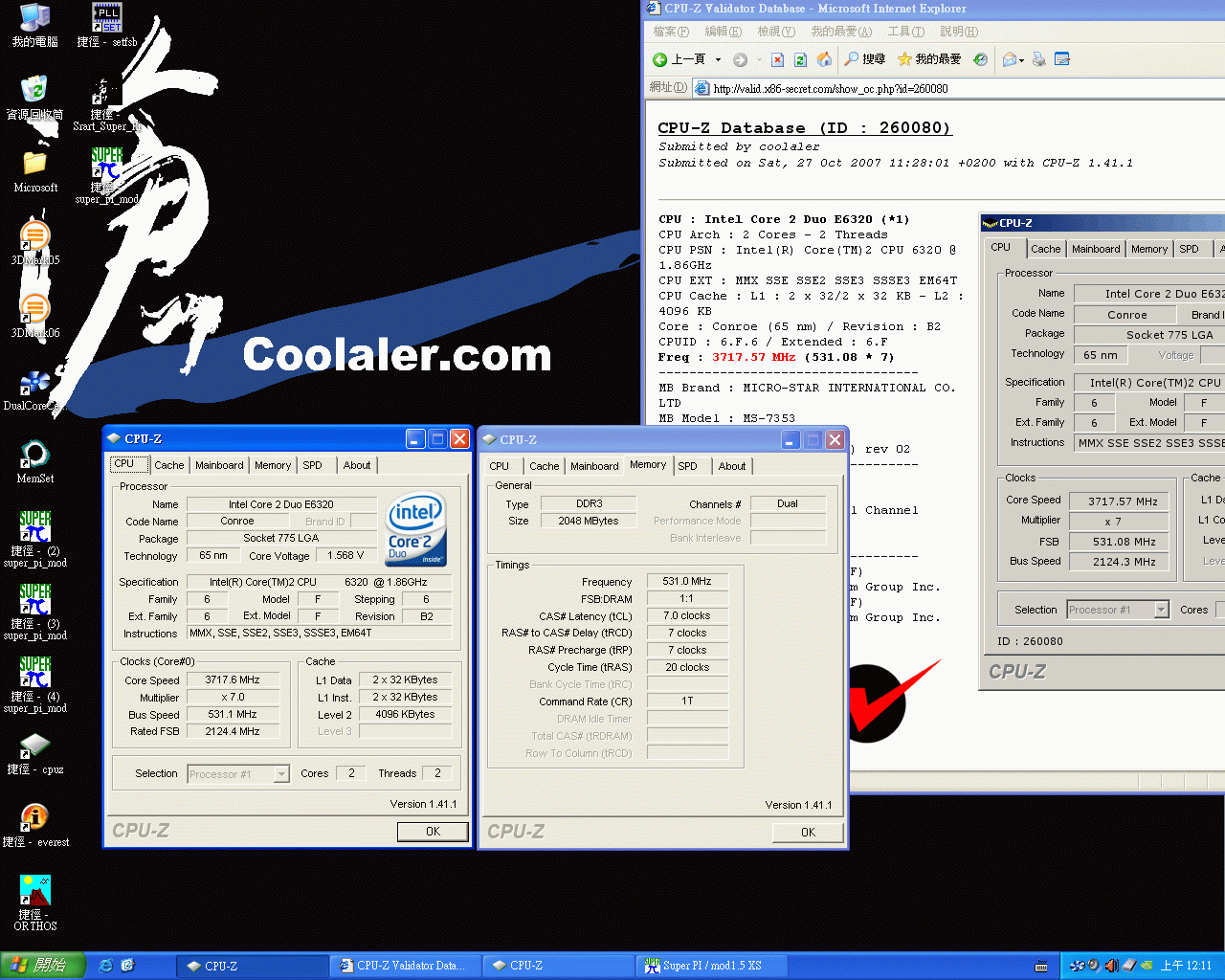Open 檔案(F) menu in Internet Explorer

tap(671, 32)
